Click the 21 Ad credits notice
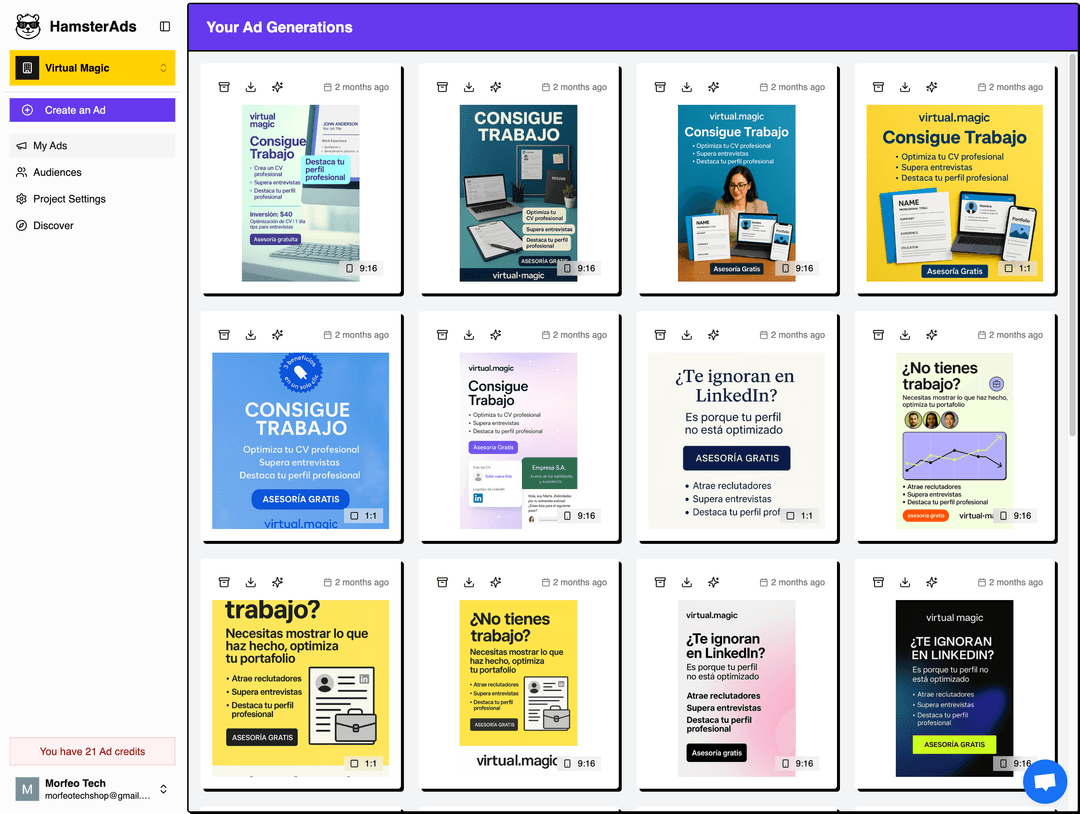The width and height of the screenshot is (1080, 814). [92, 751]
